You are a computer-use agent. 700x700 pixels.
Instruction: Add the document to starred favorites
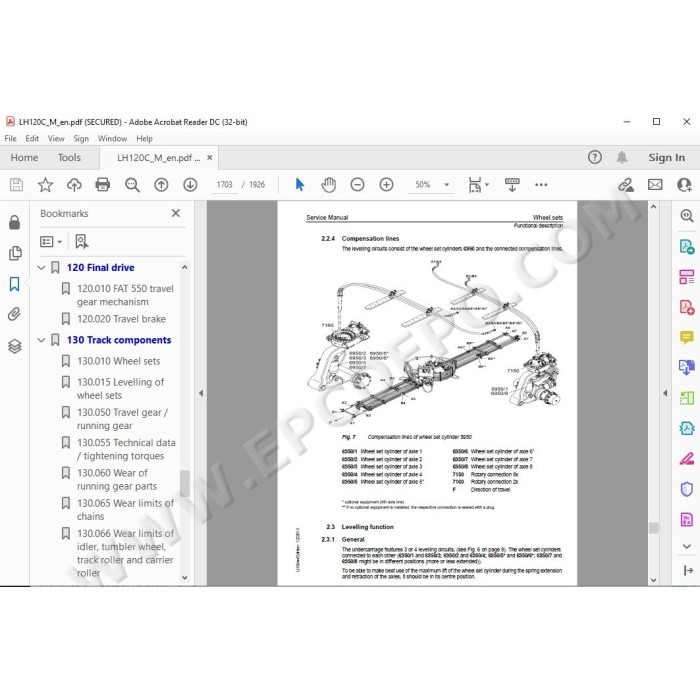45,185
